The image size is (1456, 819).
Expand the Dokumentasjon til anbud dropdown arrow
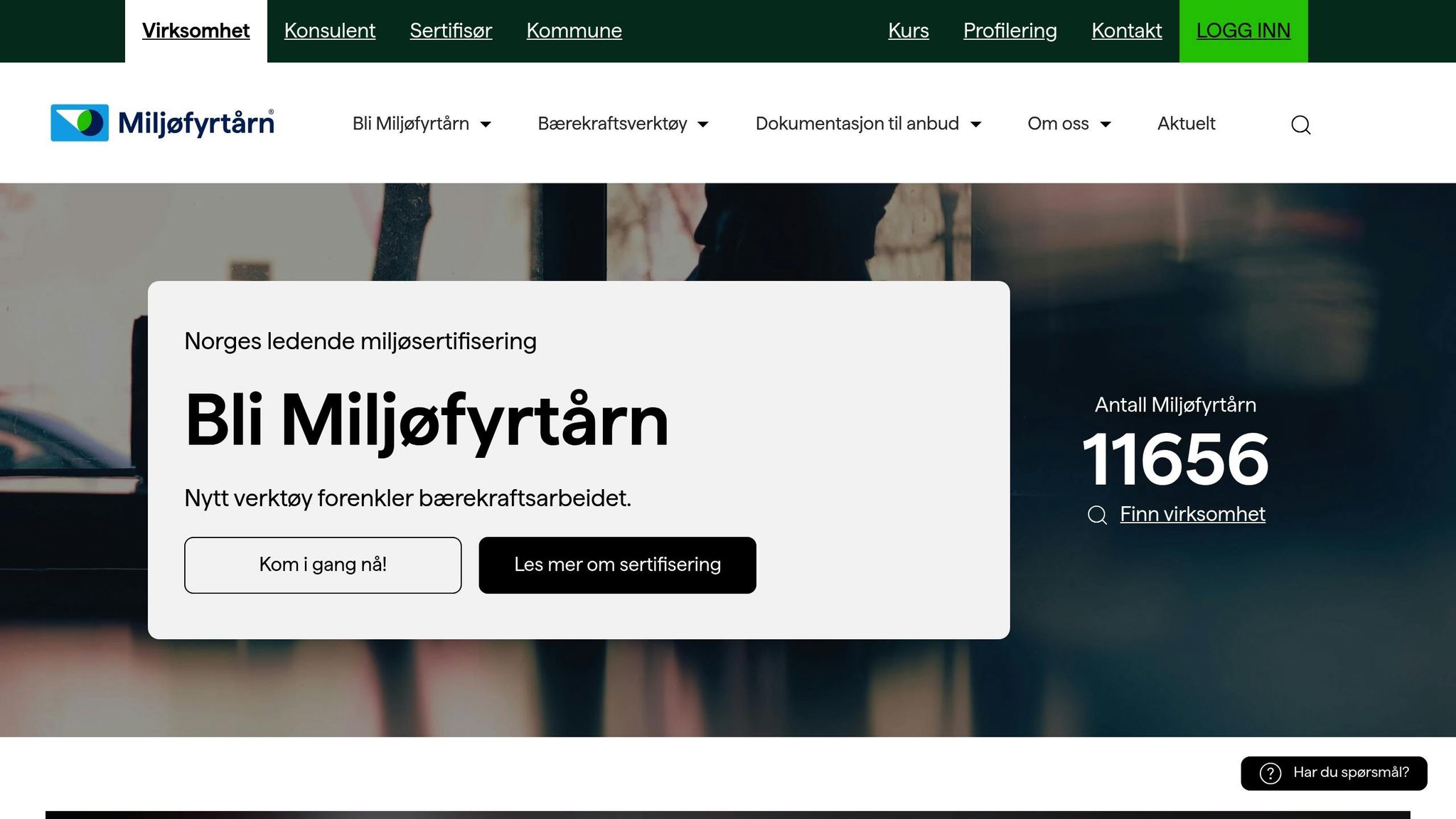click(x=976, y=124)
